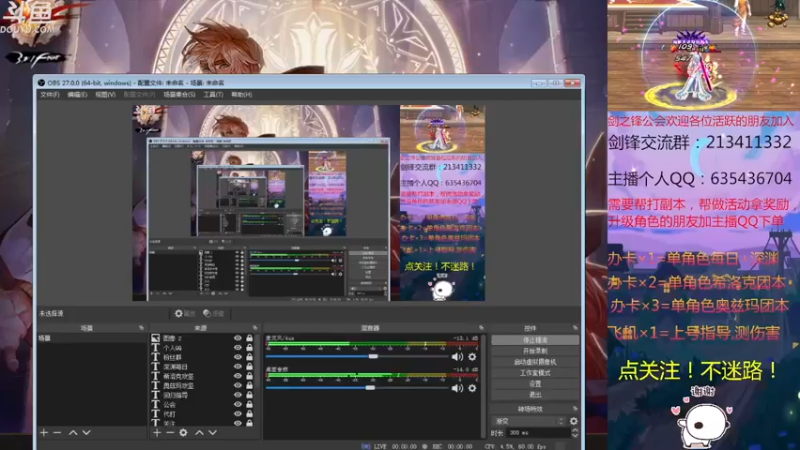Remove selected scene with minus icon

(x=57, y=433)
